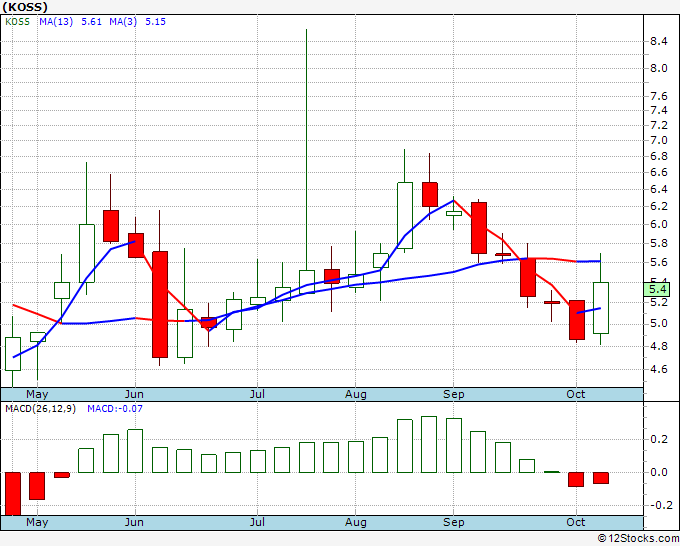
Task: Select the Oct label on MACD panel axis
Action: 576,522
